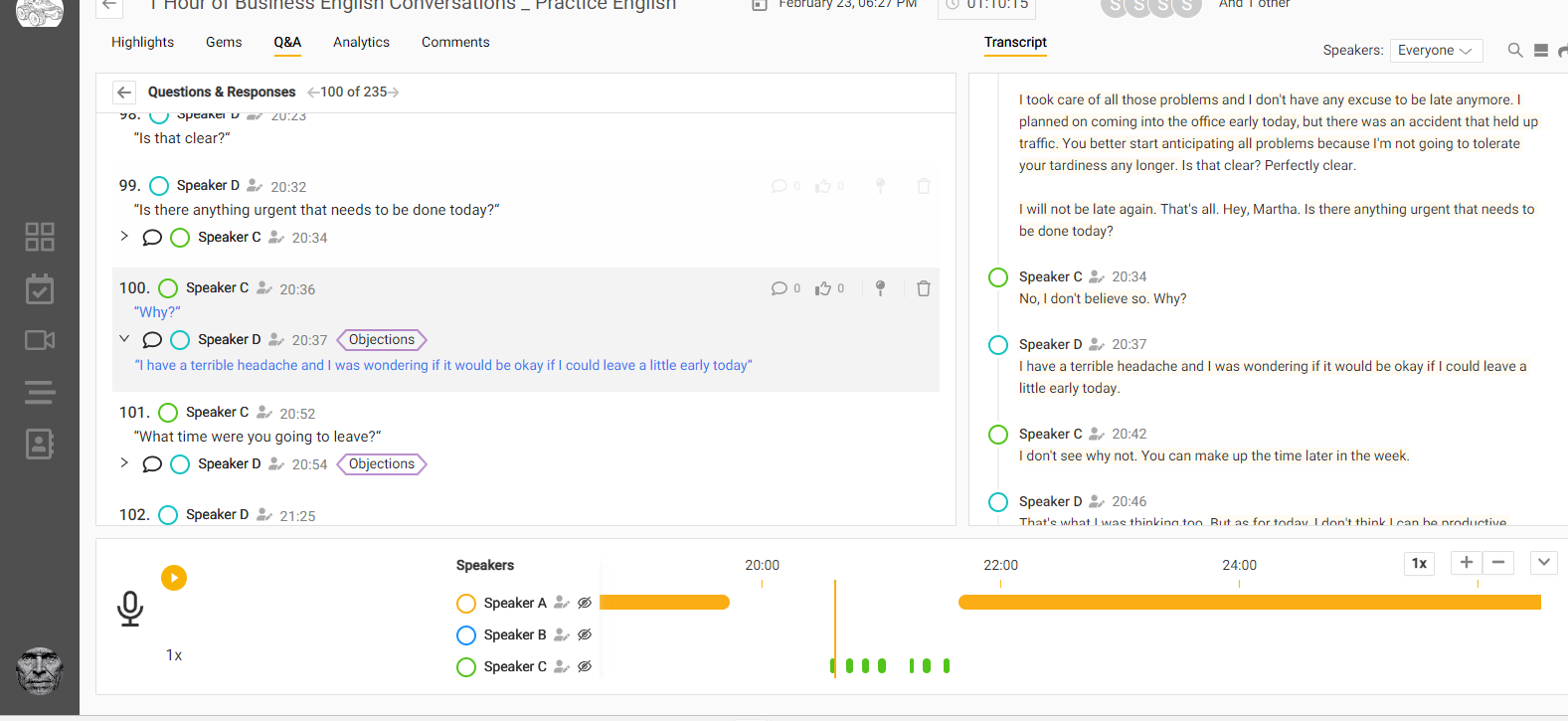Jump to quote "I have a terrible headache" link
The width and height of the screenshot is (1568, 721).
click(443, 365)
